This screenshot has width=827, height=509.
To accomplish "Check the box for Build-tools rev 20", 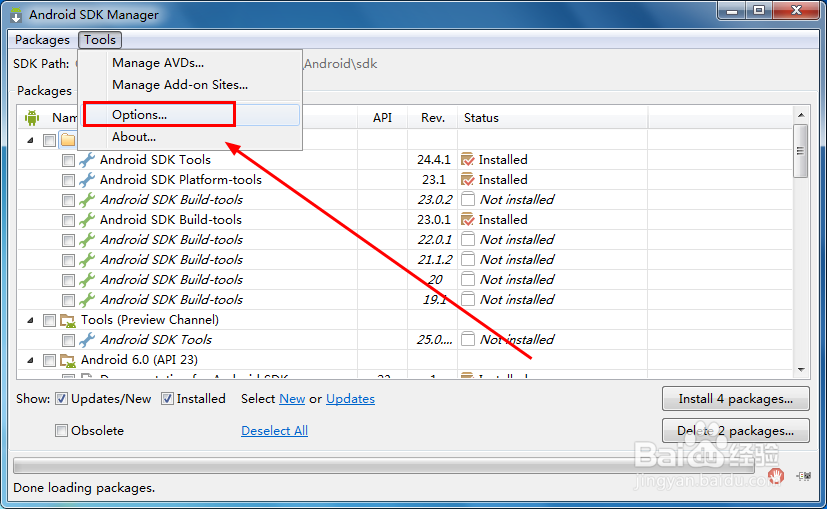I will pos(68,281).
